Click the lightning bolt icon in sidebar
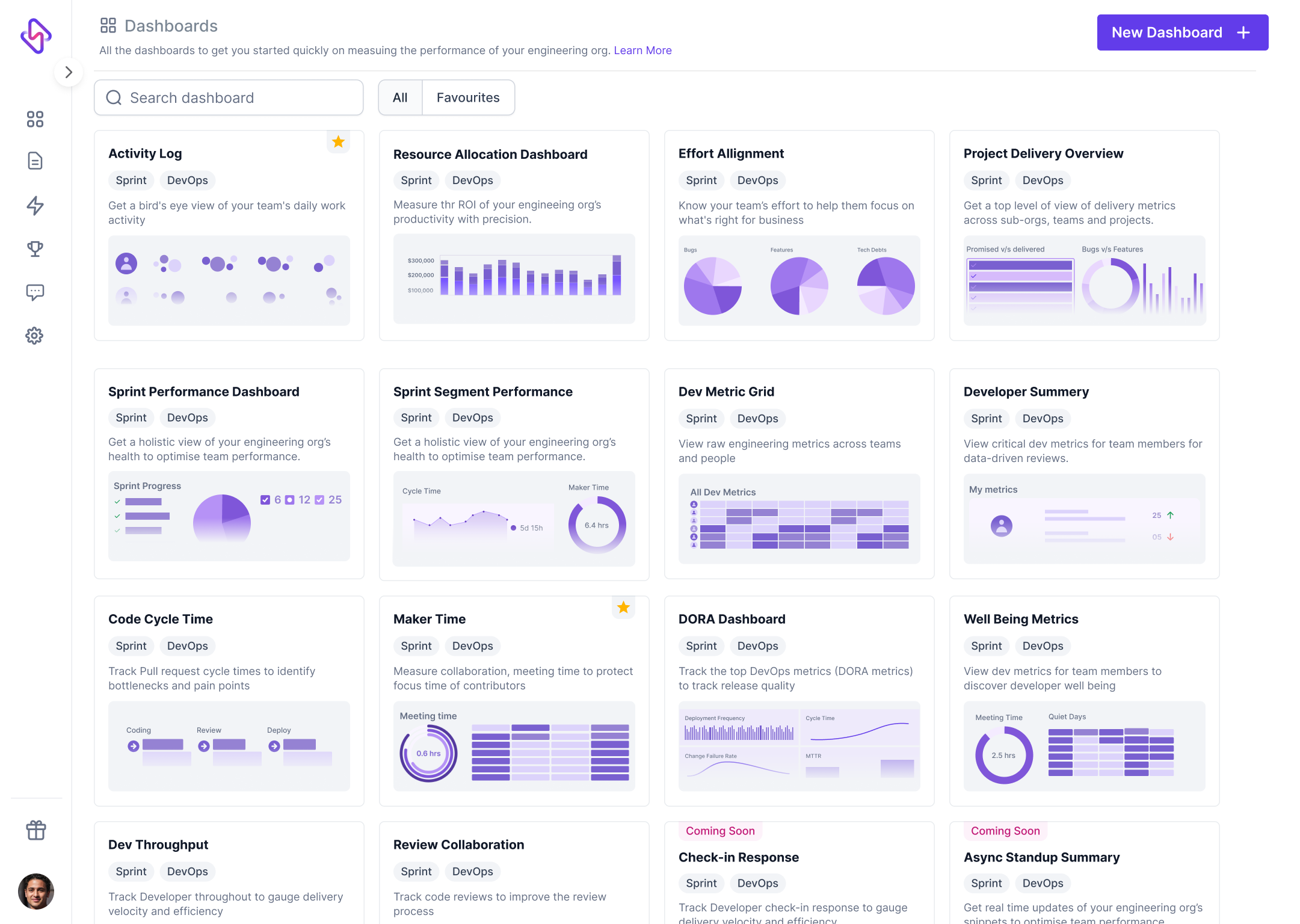1300x924 pixels. pyautogui.click(x=35, y=206)
